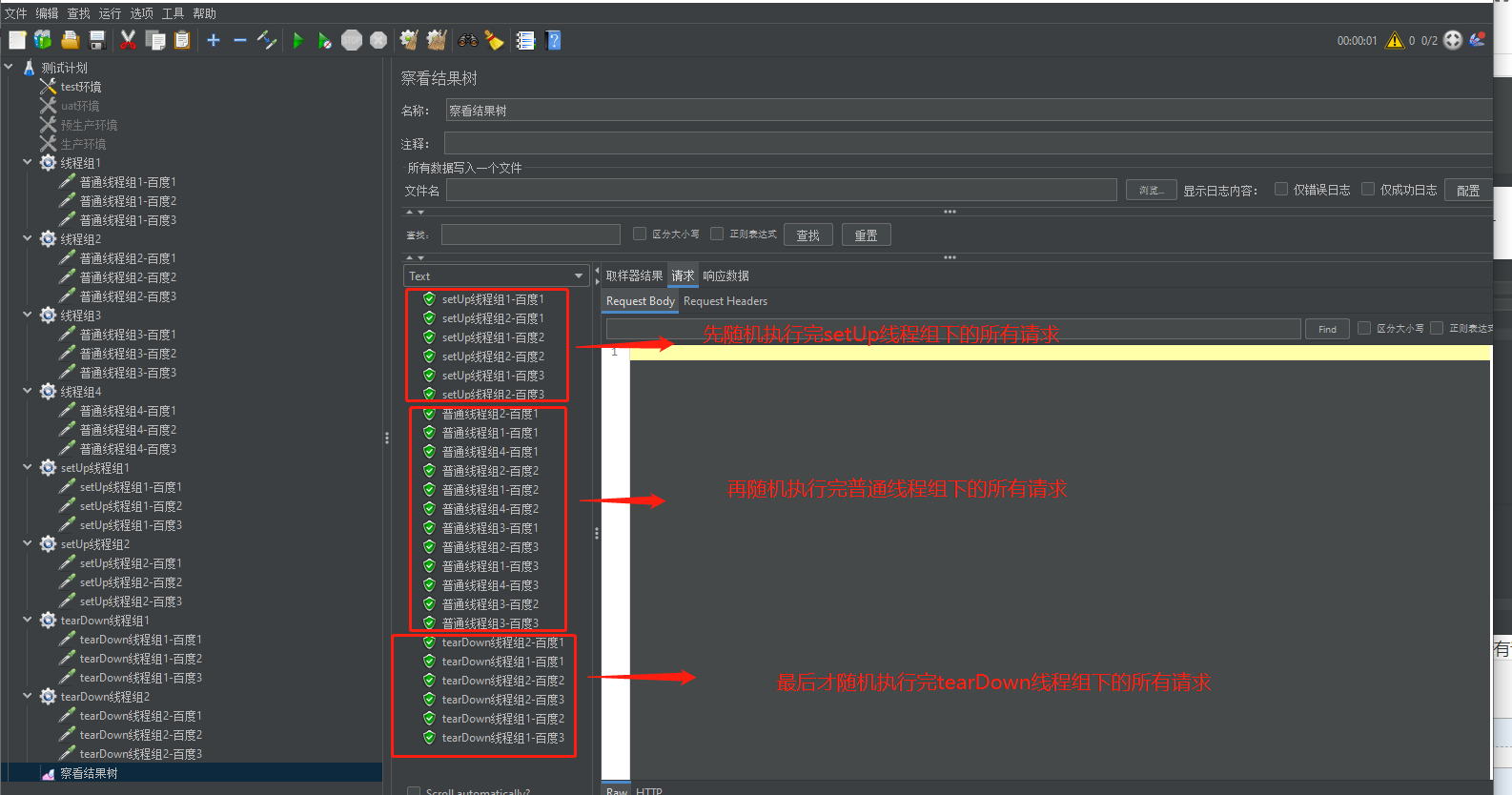This screenshot has height=795, width=1512.
Task: Click the Search binoculars icon
Action: coord(468,40)
